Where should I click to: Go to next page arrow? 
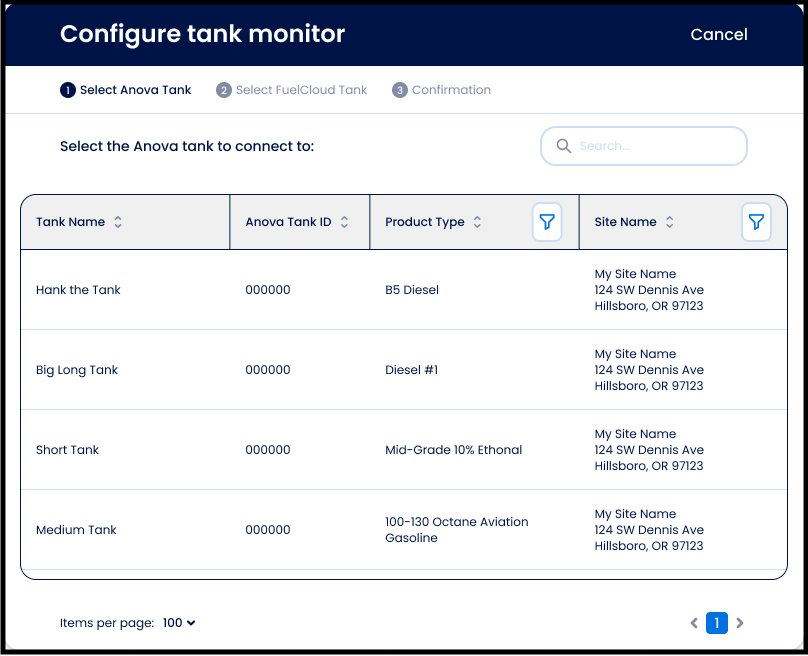[740, 623]
